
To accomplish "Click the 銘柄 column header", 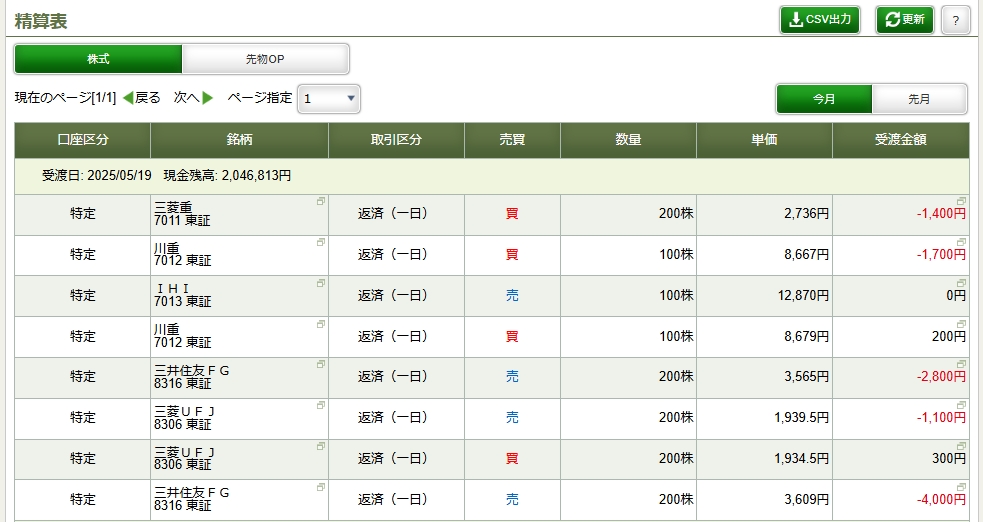I will (239, 140).
